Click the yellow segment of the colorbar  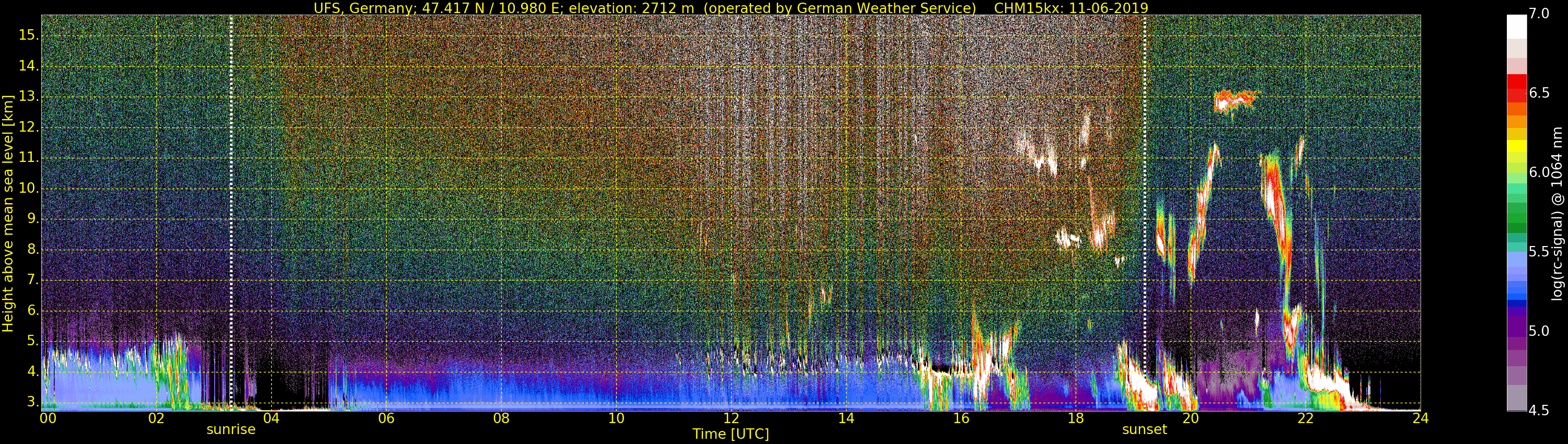click(1517, 146)
